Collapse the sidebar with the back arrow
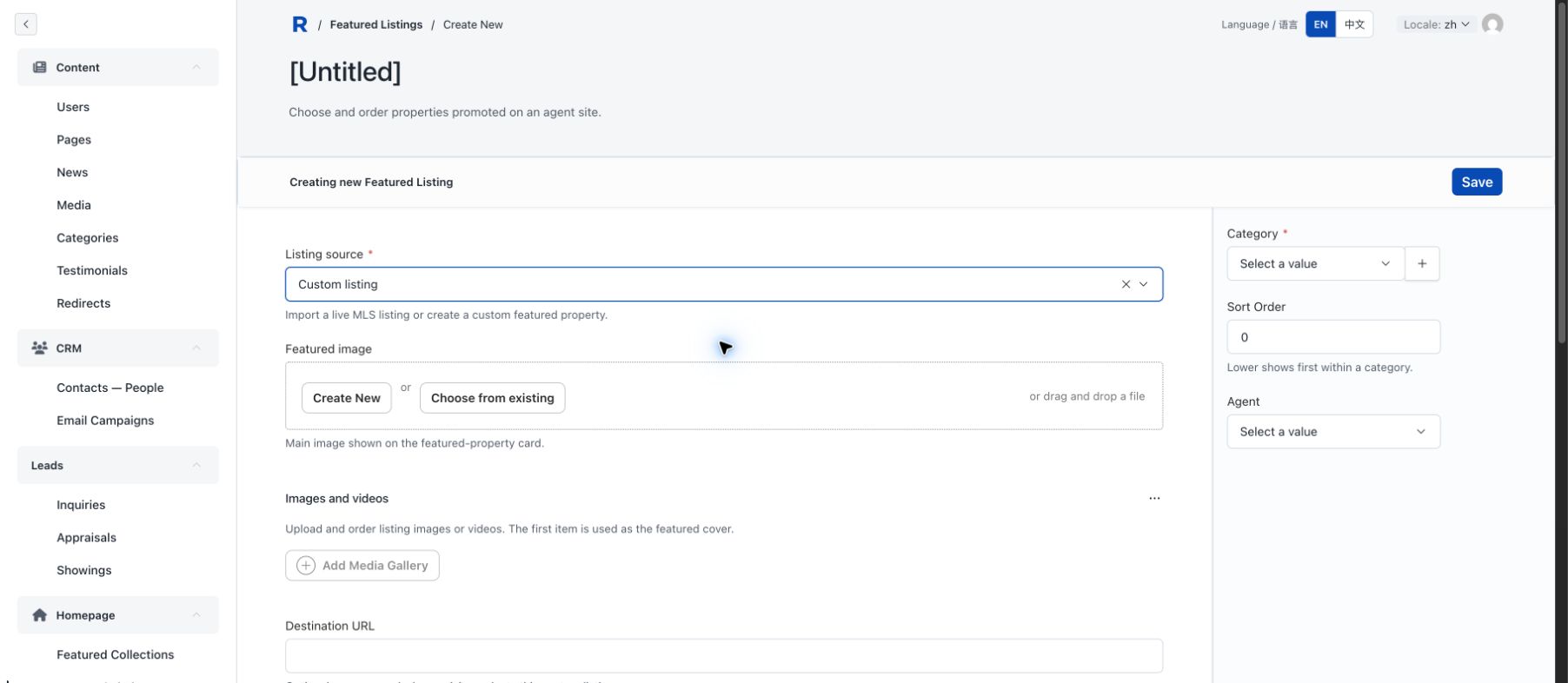 [x=26, y=24]
